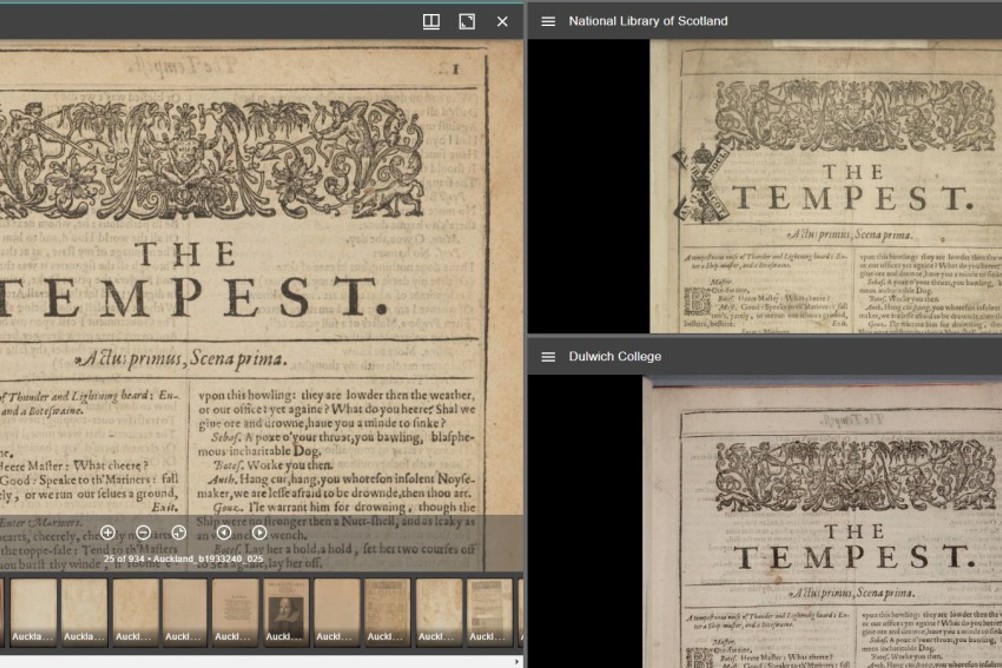
Task: Select the thumbnail immediately left of the portrait
Action: [x=235, y=611]
